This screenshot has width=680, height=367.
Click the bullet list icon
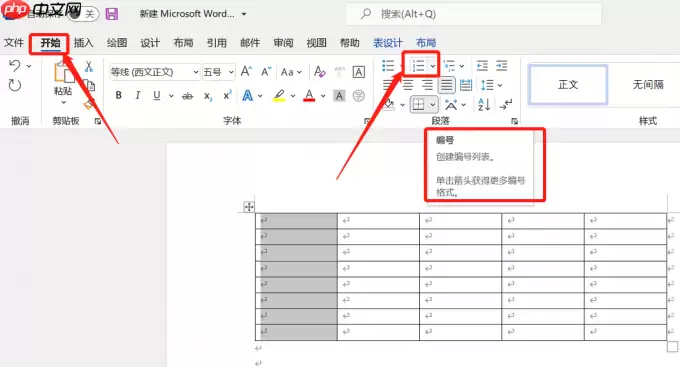click(388, 66)
